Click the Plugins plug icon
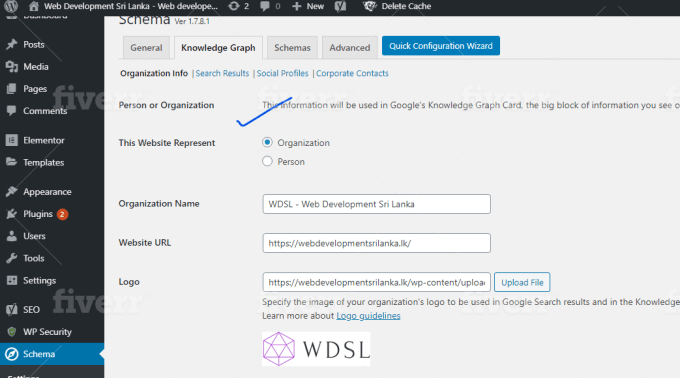Image resolution: width=680 pixels, height=378 pixels. click(12, 214)
